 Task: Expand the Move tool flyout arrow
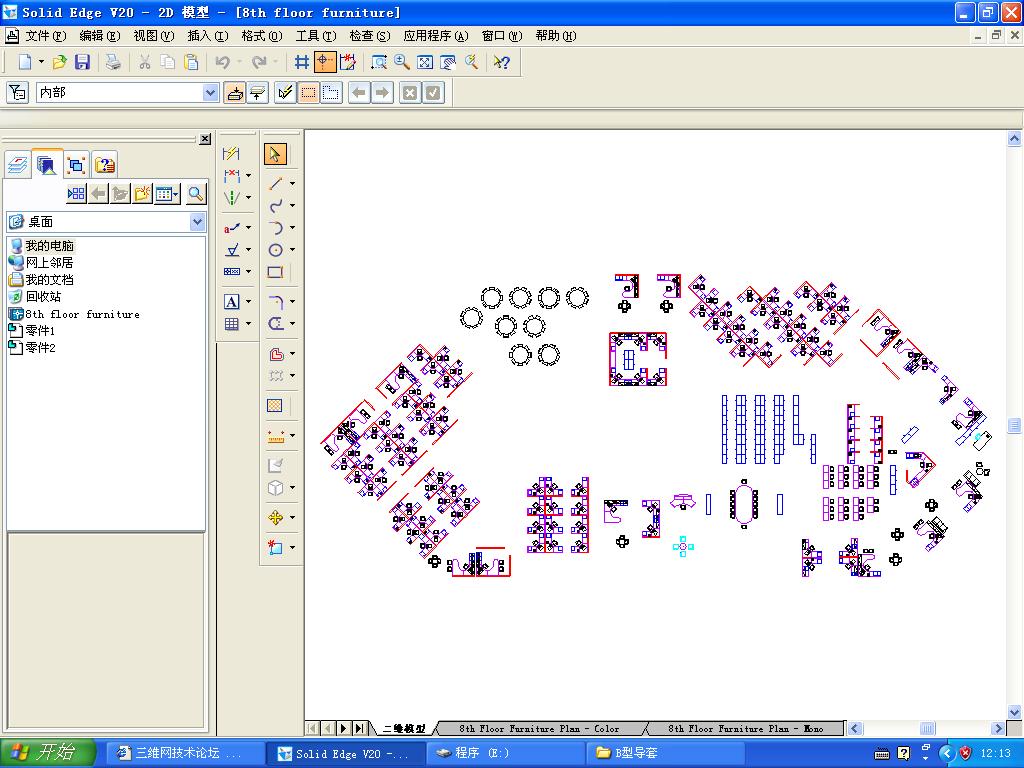tap(292, 518)
